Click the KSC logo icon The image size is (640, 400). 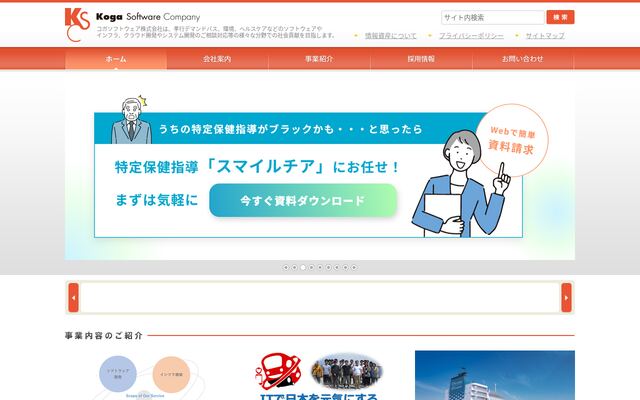click(77, 25)
